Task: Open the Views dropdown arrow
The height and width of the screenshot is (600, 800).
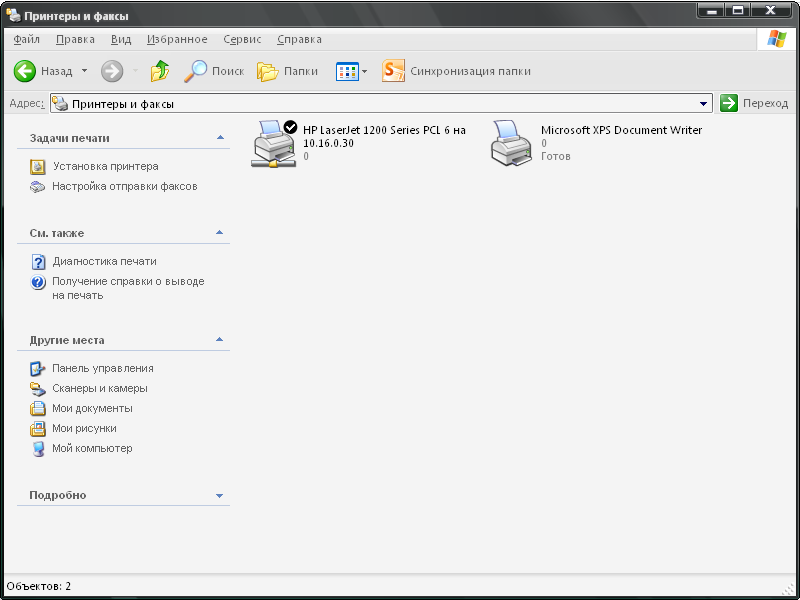Action: pos(364,71)
